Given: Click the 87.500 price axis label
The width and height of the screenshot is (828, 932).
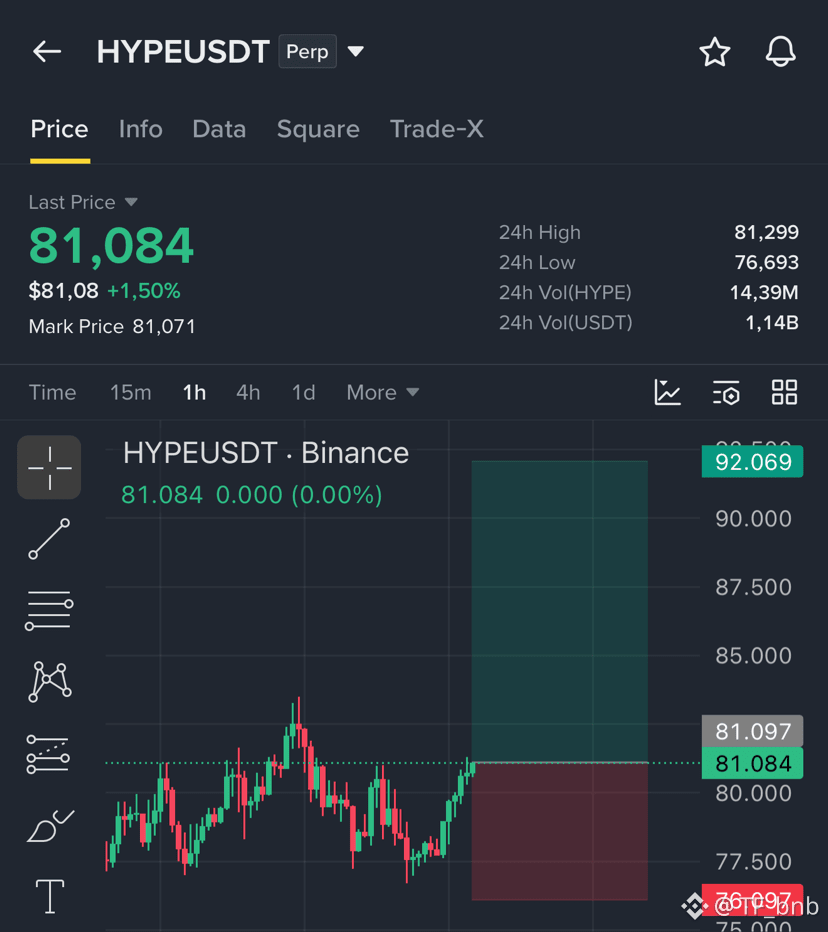Looking at the screenshot, I should point(753,587).
